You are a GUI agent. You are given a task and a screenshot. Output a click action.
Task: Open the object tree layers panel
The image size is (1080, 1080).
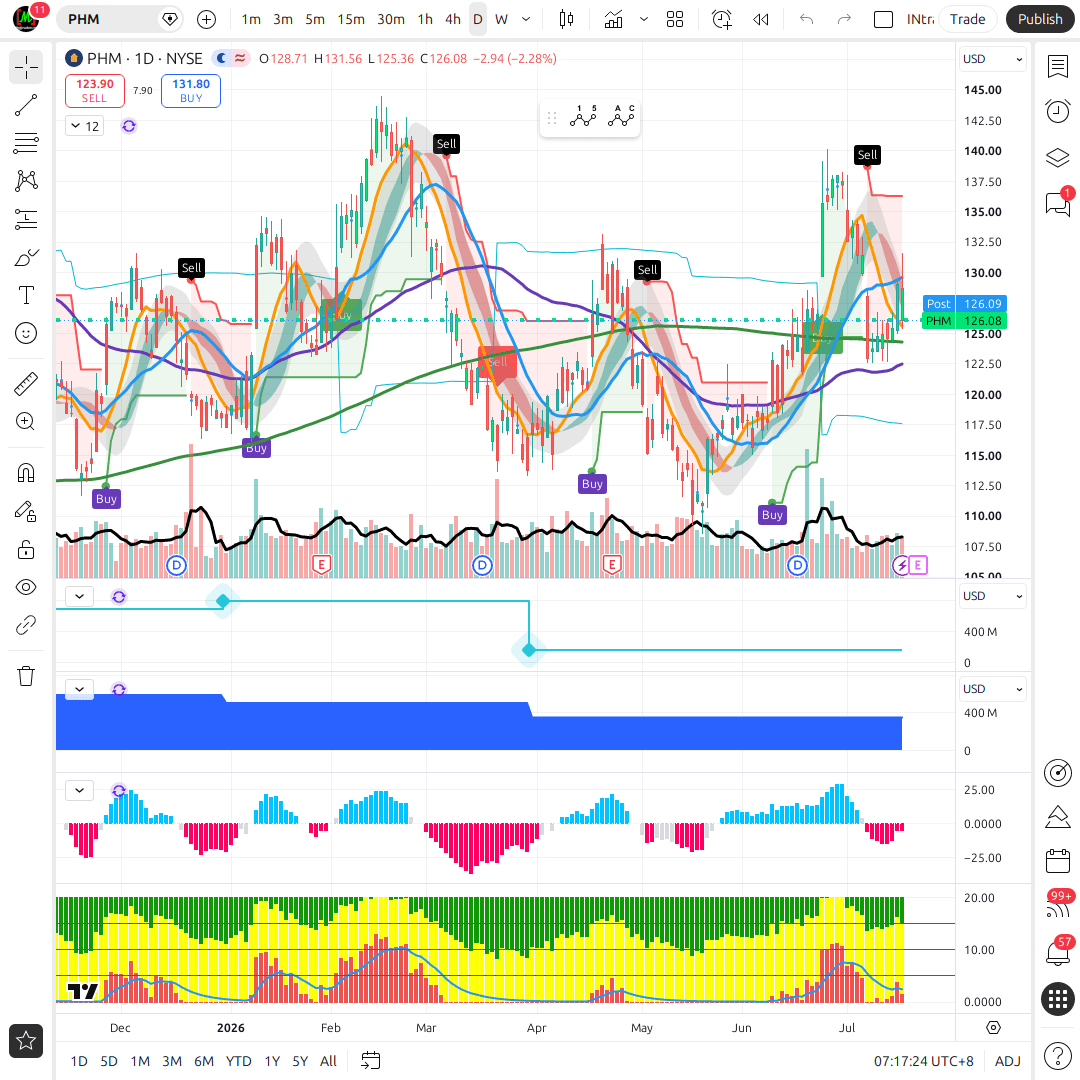pos(1058,158)
